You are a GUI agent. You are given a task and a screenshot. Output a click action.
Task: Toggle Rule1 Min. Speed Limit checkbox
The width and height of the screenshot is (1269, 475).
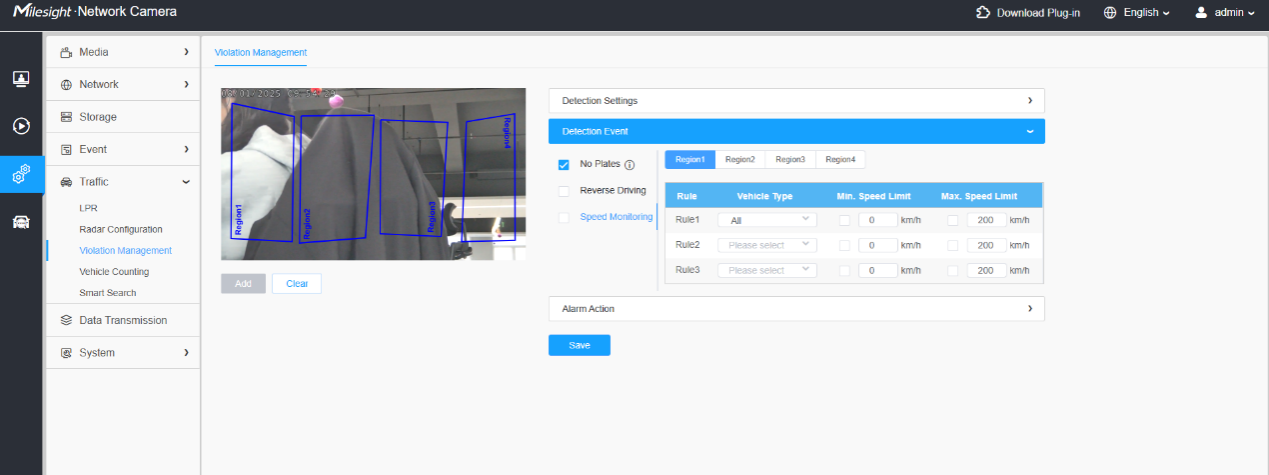[x=845, y=219]
